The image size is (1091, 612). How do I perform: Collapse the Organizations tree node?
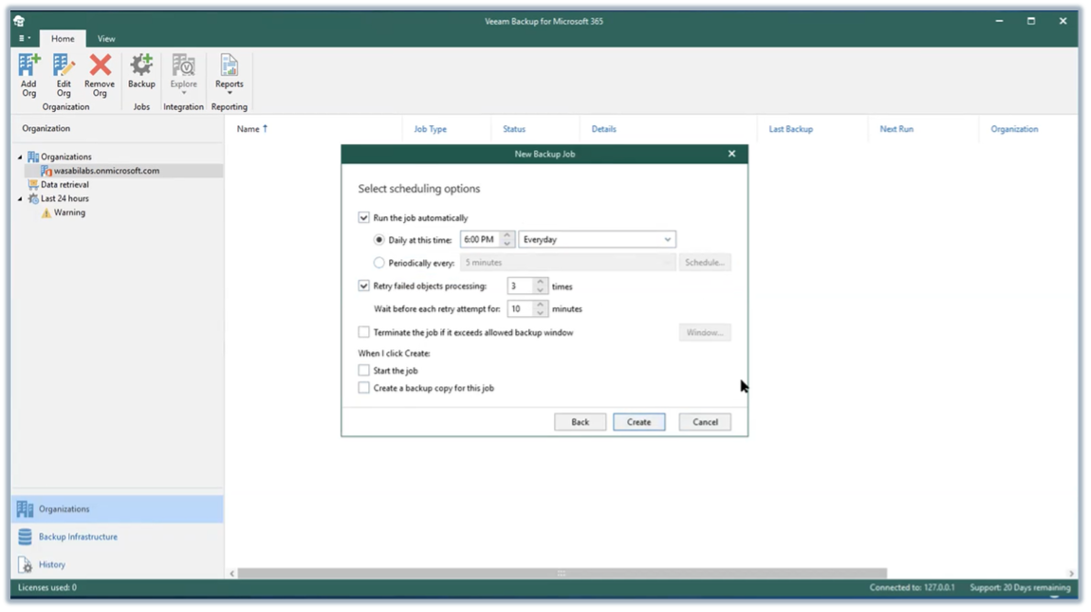pyautogui.click(x=19, y=157)
